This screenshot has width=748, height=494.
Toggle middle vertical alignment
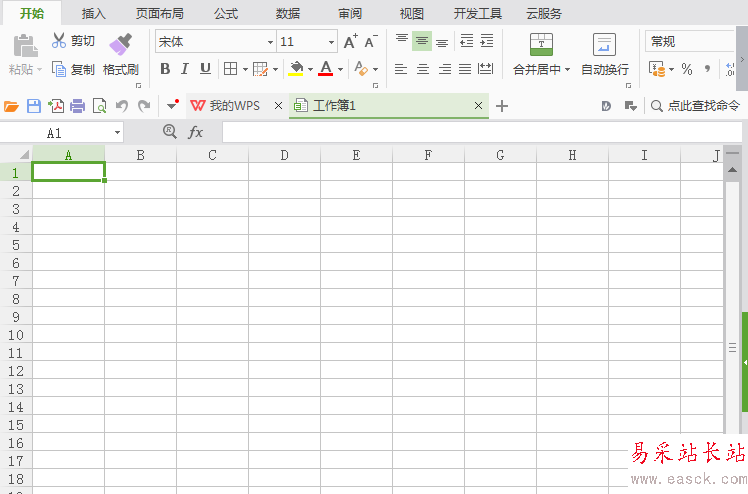pos(422,41)
